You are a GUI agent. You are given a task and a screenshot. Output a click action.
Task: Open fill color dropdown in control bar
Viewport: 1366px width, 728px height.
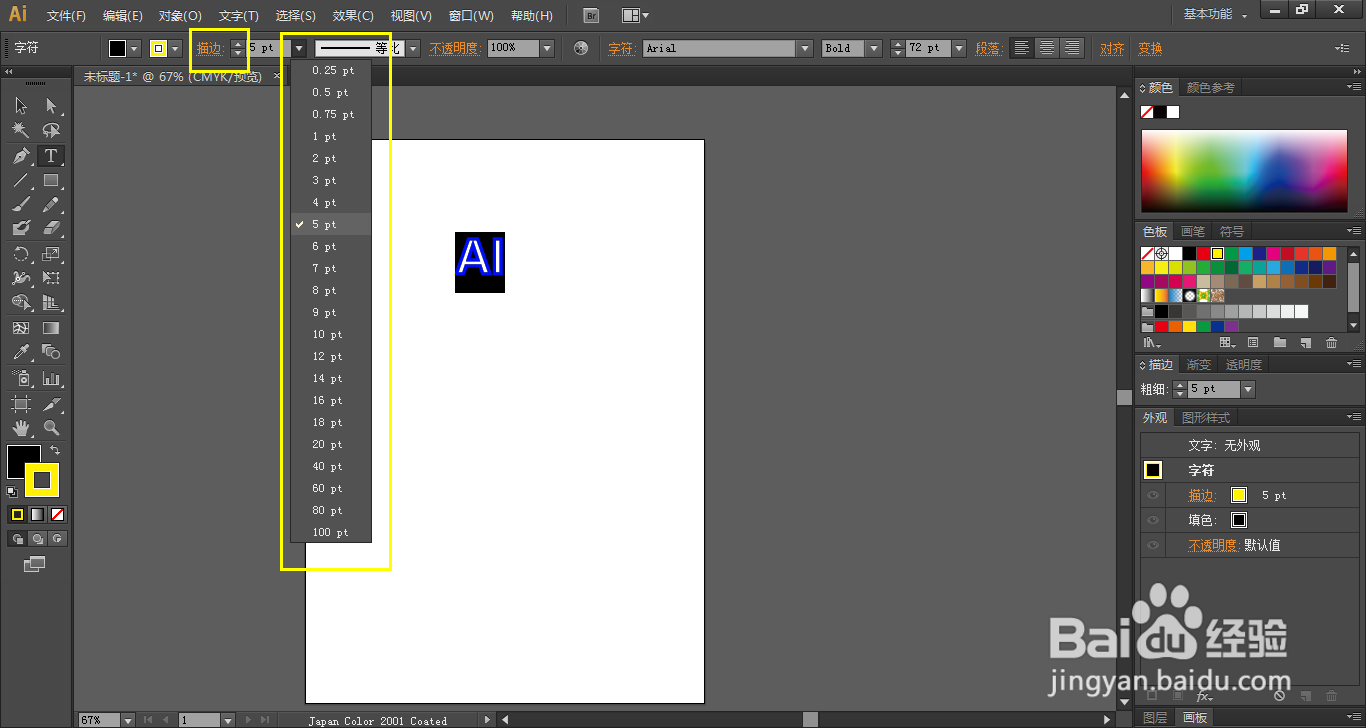[134, 48]
